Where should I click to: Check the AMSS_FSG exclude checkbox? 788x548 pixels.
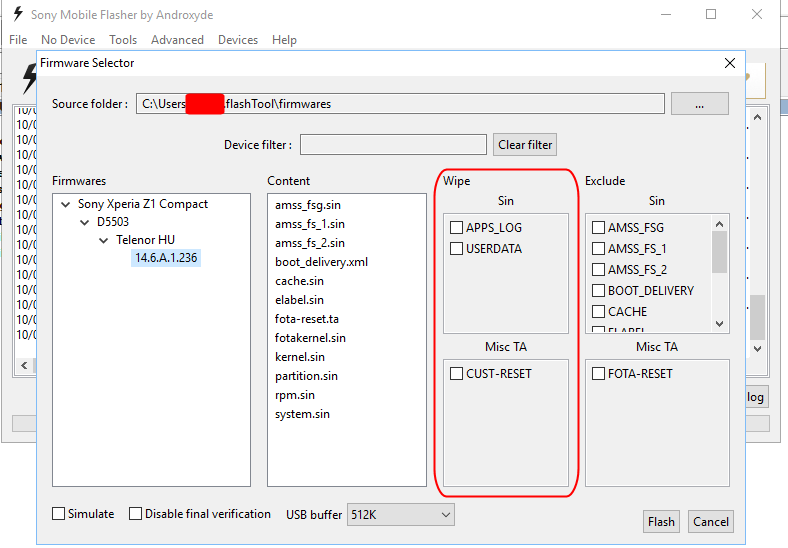pyautogui.click(x=598, y=228)
